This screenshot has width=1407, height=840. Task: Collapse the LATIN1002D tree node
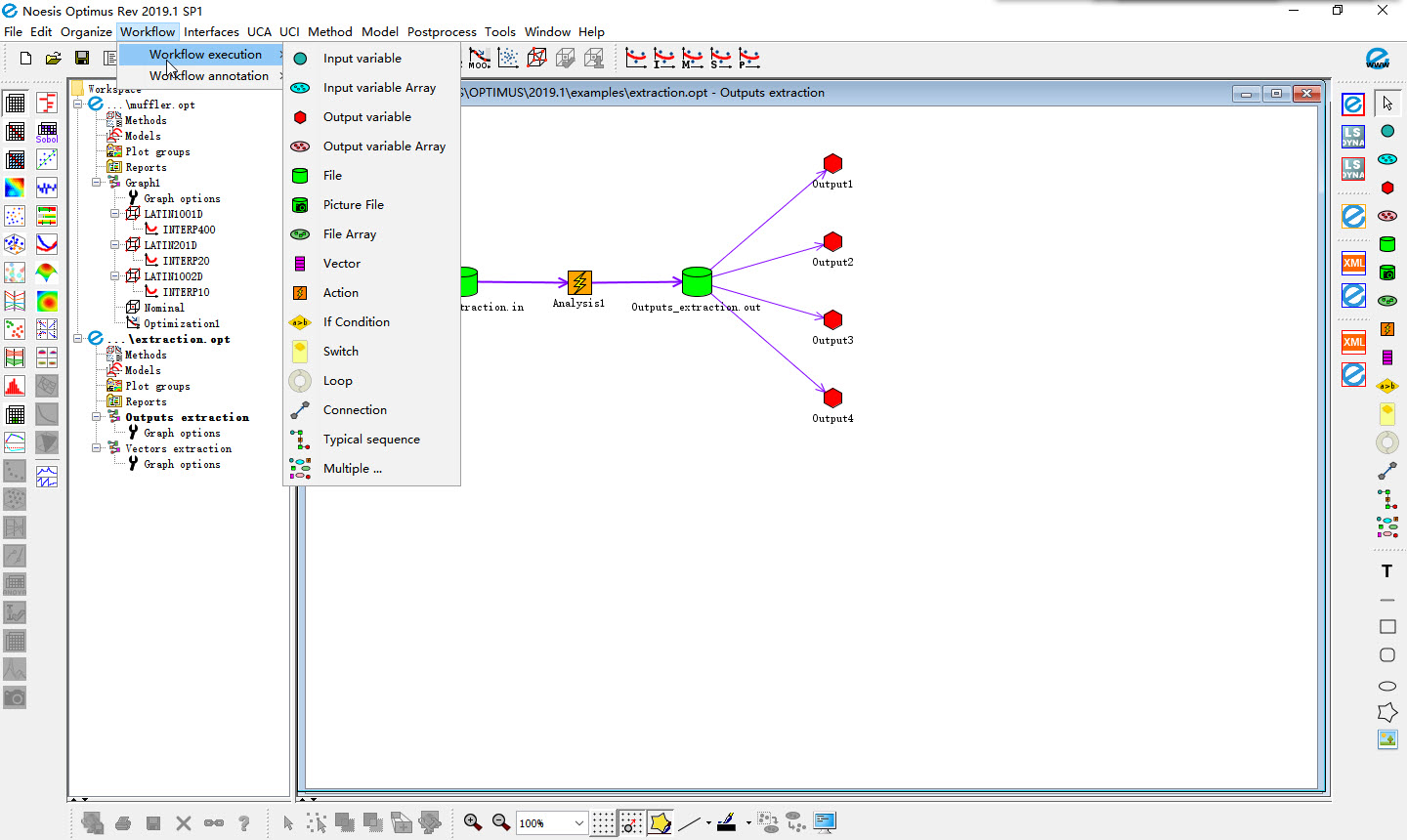[115, 276]
